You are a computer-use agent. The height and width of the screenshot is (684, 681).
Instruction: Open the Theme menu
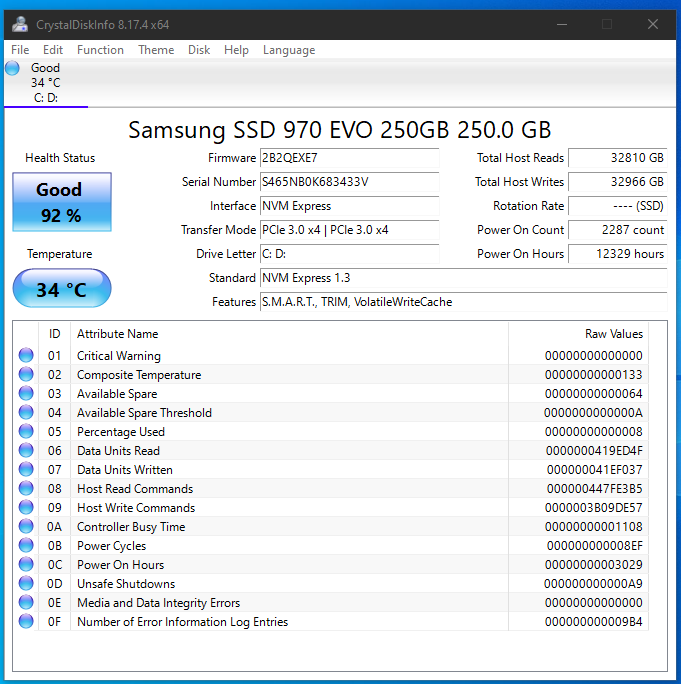tap(156, 50)
